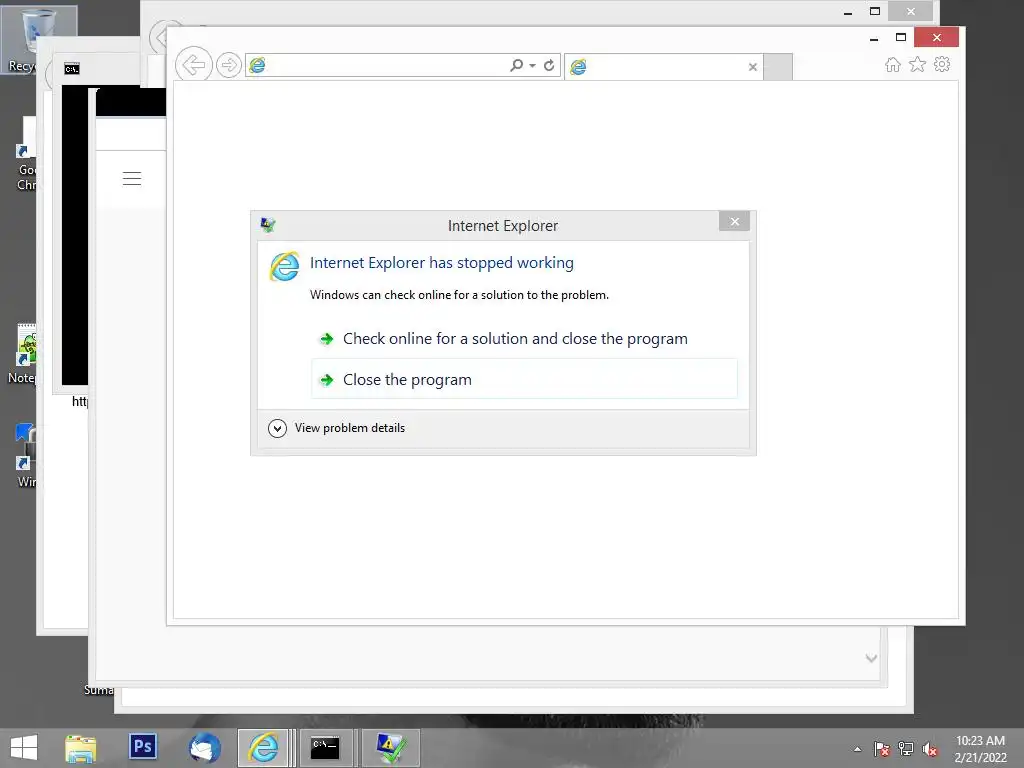This screenshot has width=1024, height=768.
Task: Go to the home page via house icon
Action: point(893,64)
